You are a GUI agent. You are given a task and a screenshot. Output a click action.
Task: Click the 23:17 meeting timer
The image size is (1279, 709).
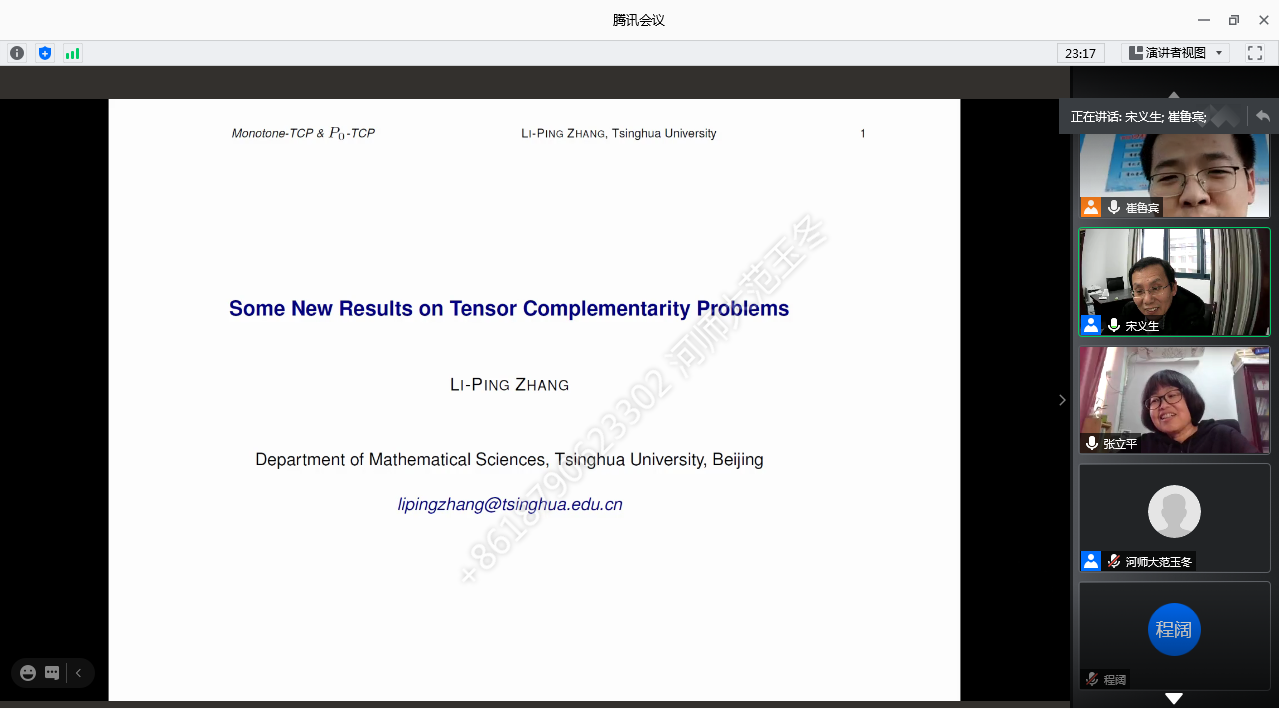pyautogui.click(x=1080, y=53)
